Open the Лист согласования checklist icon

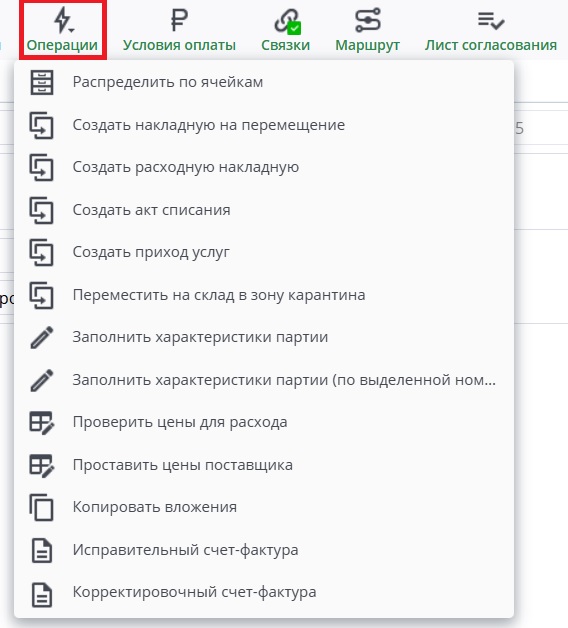click(x=491, y=20)
